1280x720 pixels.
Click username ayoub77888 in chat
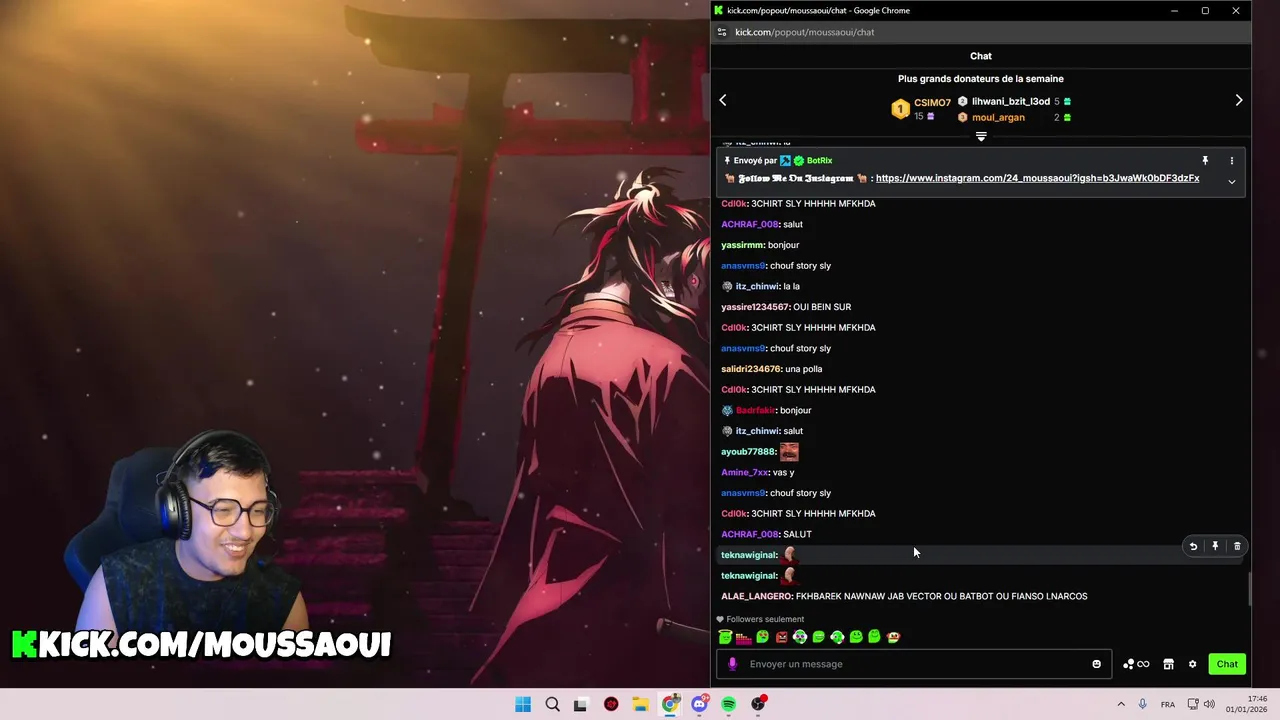[748, 452]
